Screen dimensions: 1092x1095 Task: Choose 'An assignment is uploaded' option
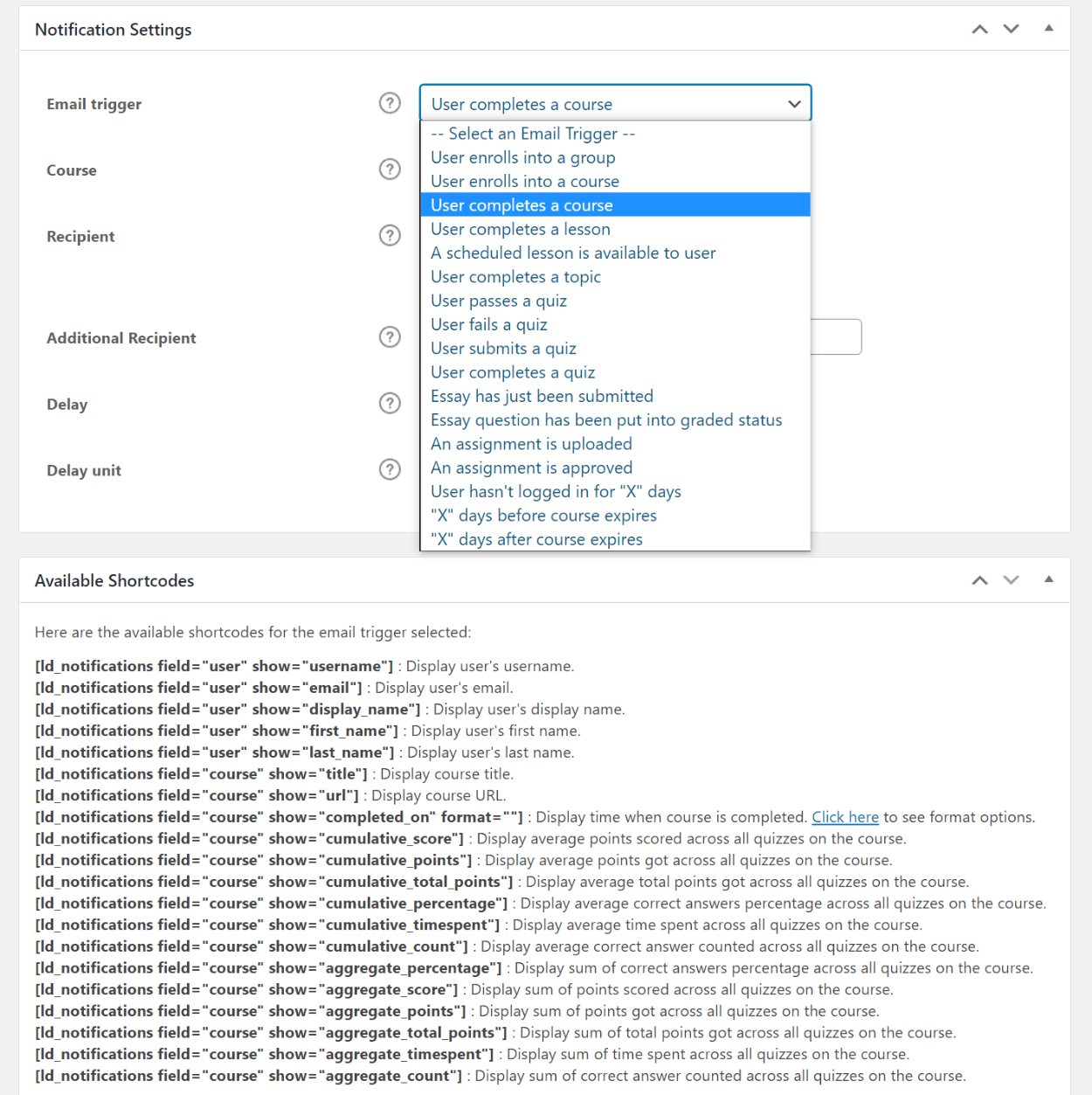point(615,444)
